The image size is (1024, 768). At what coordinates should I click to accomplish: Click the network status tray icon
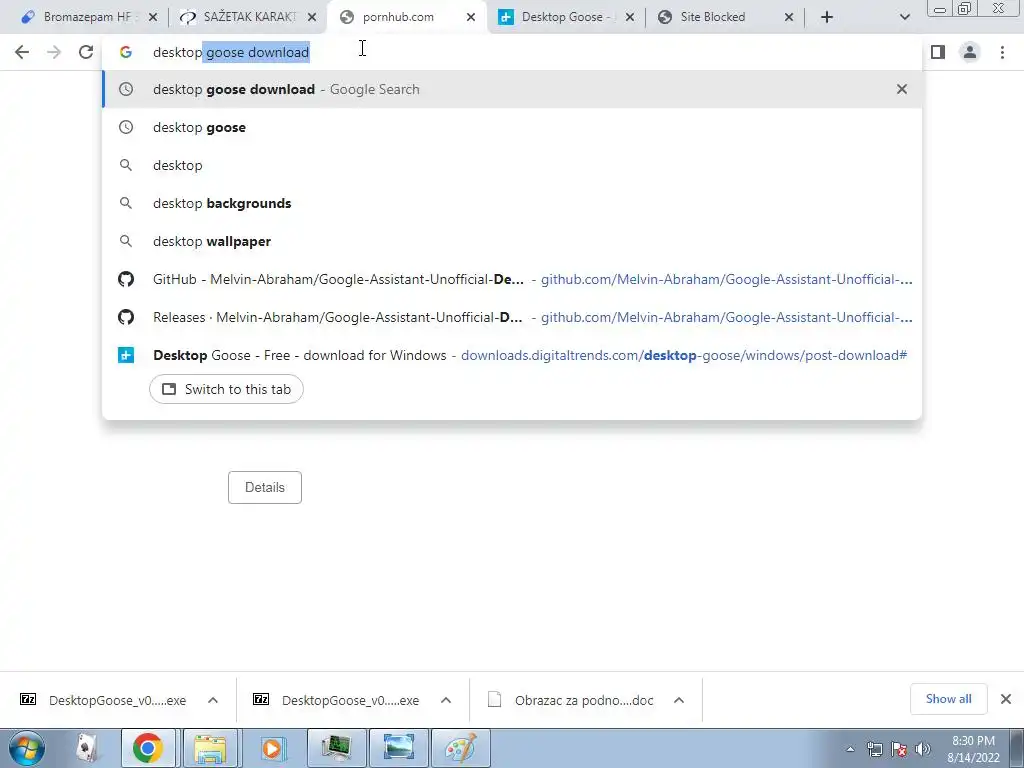click(x=874, y=749)
